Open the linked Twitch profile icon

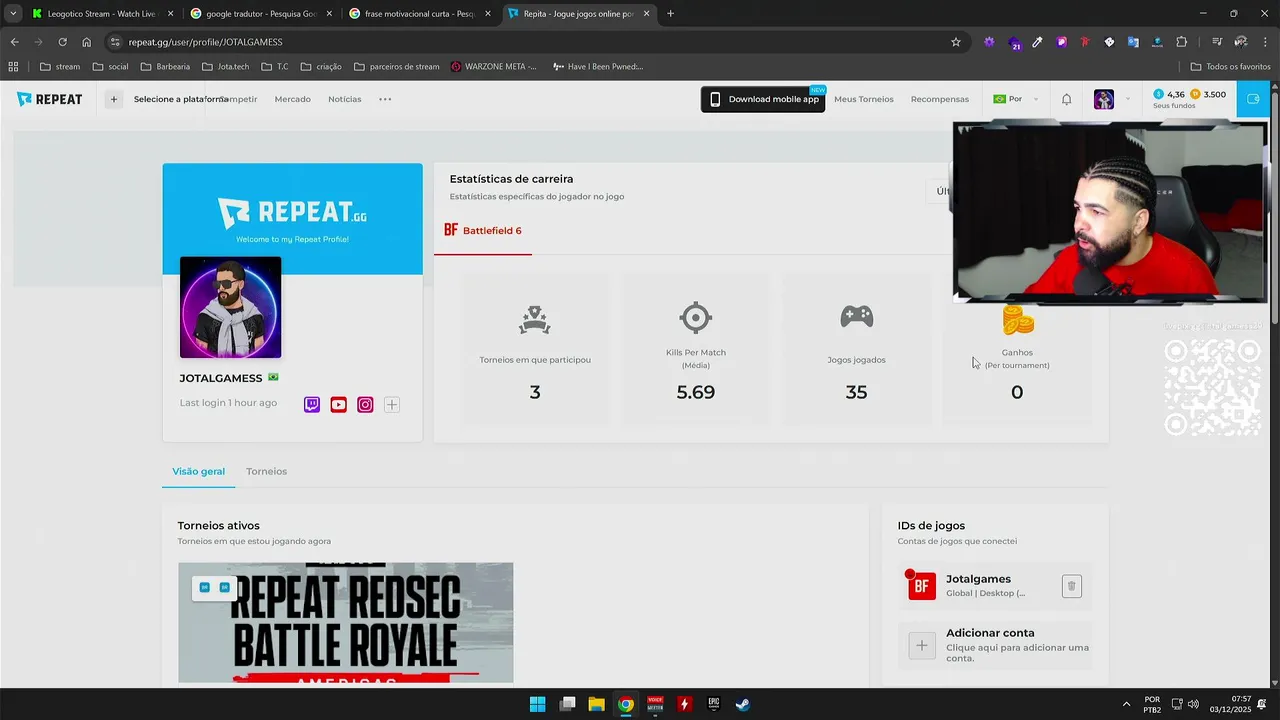coord(312,405)
